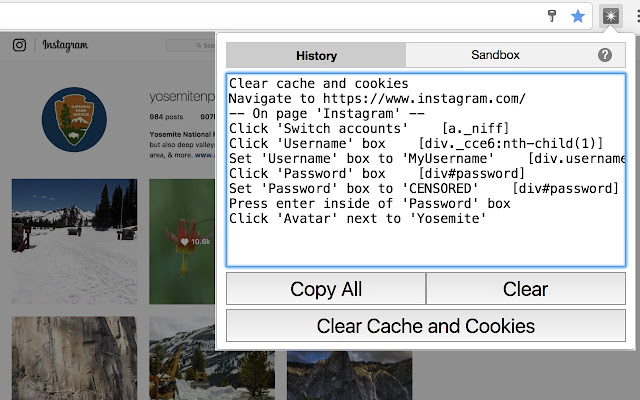Open the granite rock face photo
The width and height of the screenshot is (640, 400).
[x=74, y=358]
